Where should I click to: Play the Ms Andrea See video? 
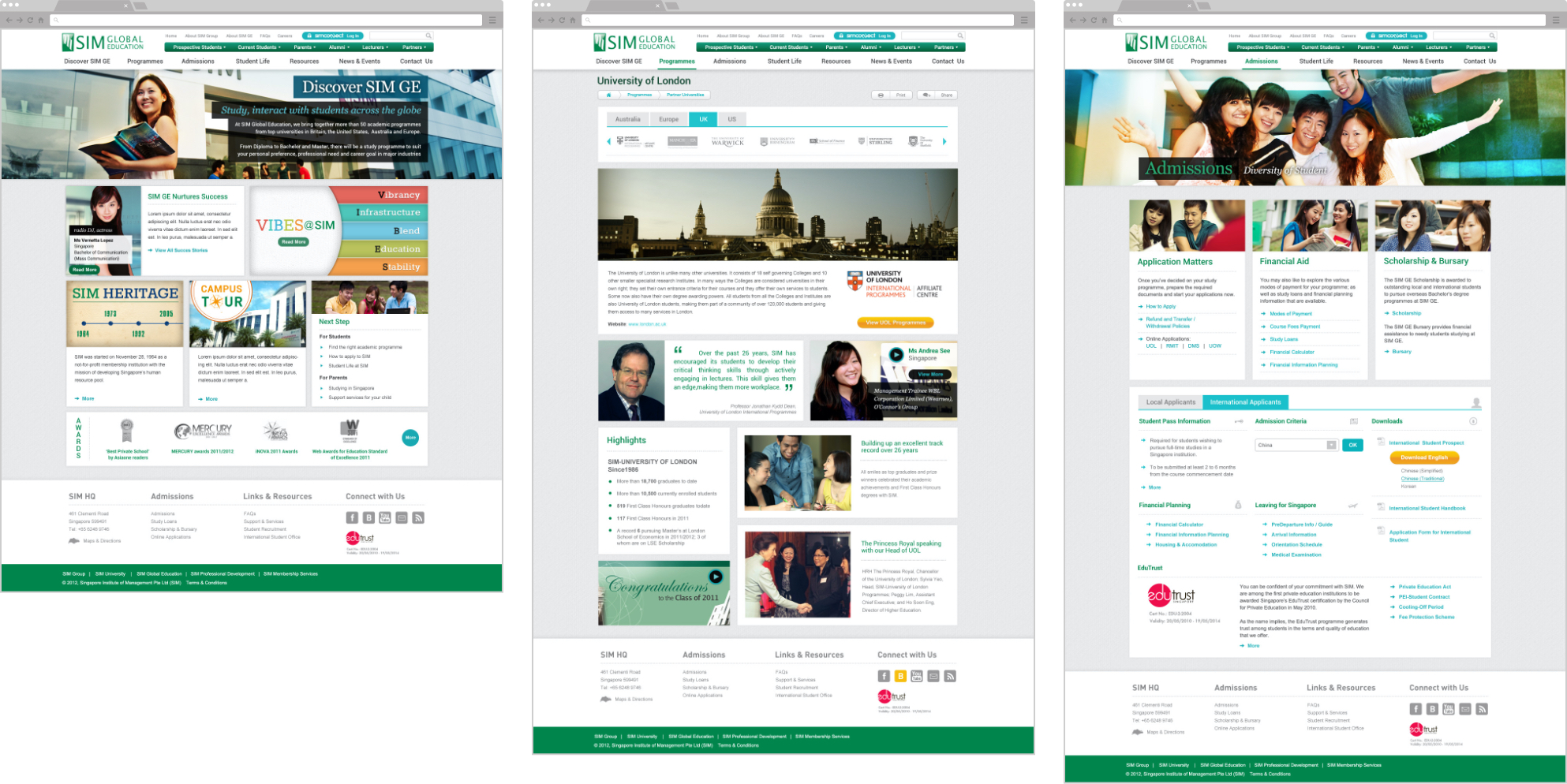[896, 355]
